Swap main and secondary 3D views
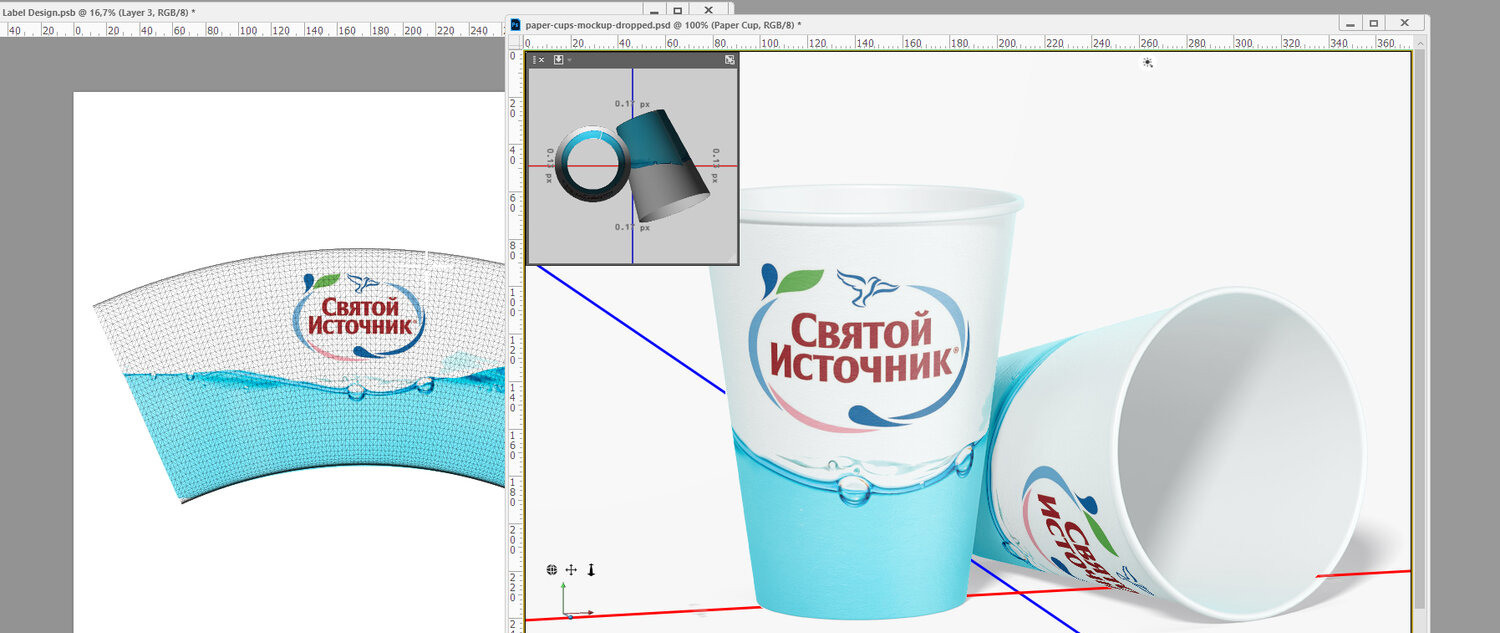This screenshot has width=1500, height=633. click(730, 60)
